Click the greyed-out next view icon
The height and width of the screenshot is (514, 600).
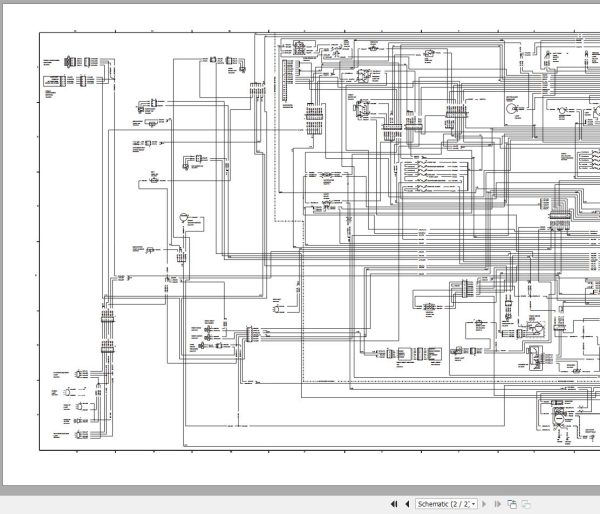click(526, 504)
